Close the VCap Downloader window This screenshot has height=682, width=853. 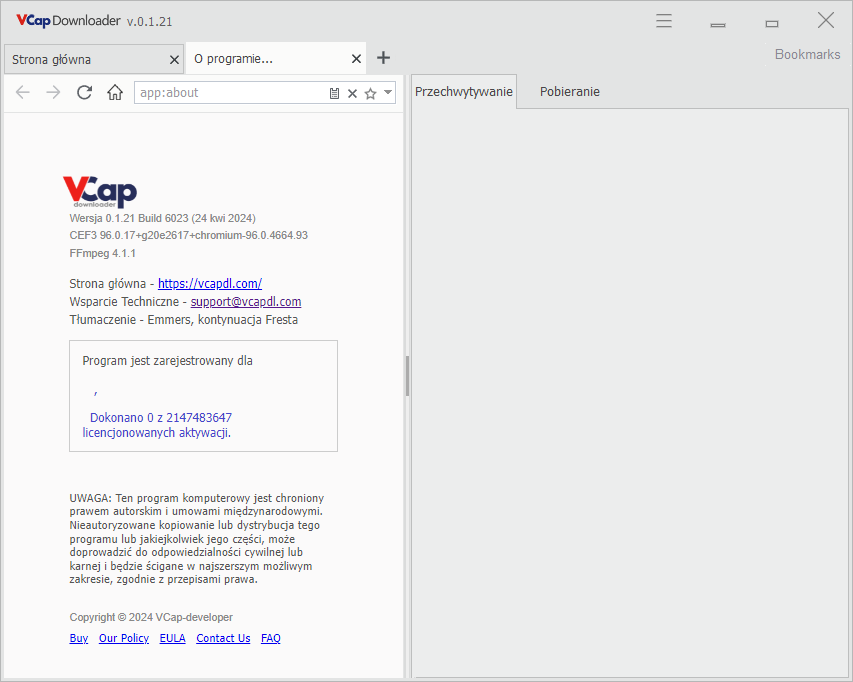826,21
